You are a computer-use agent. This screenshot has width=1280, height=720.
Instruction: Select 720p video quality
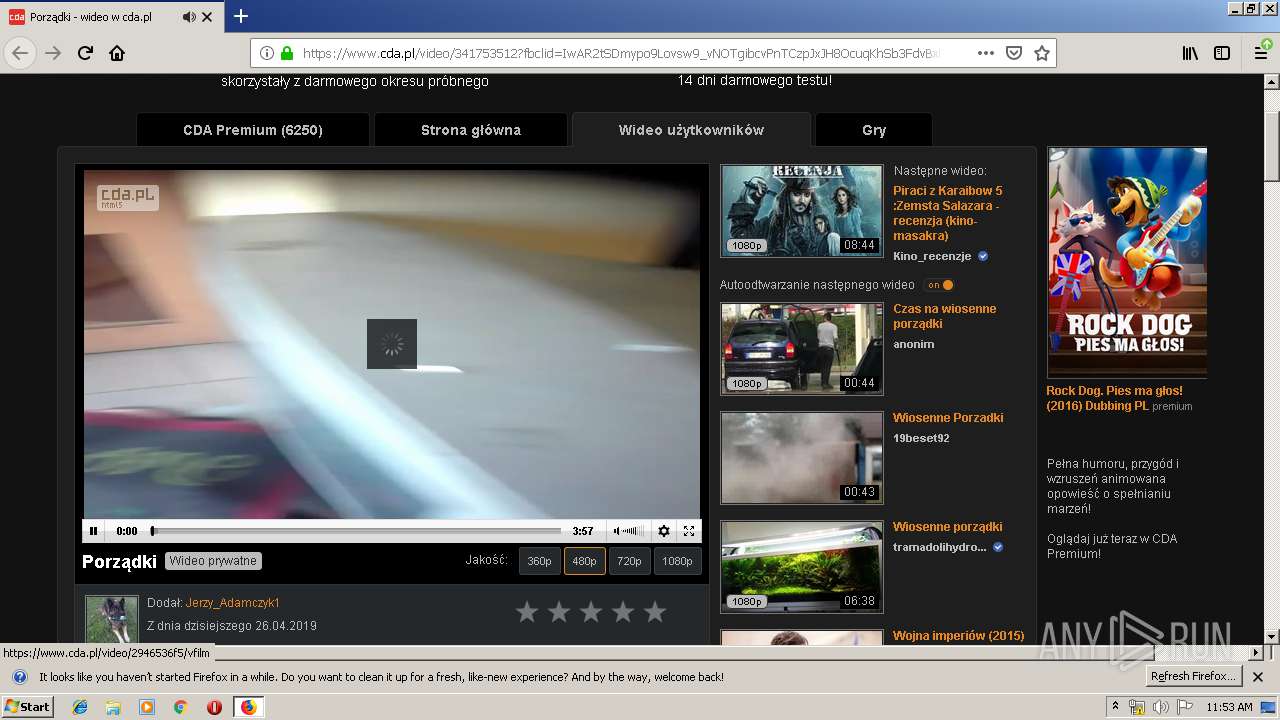point(629,561)
